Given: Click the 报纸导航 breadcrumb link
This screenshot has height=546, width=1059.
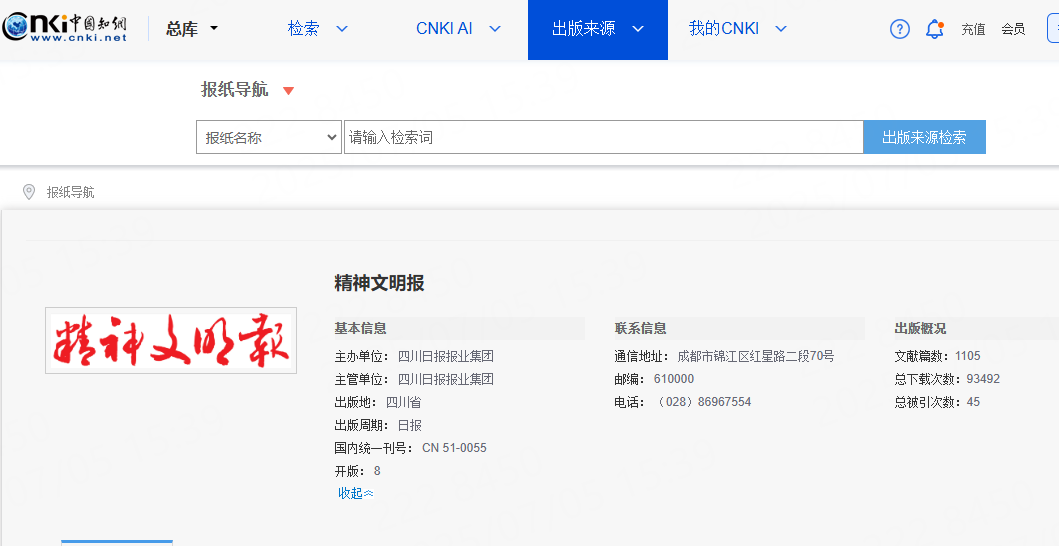Looking at the screenshot, I should [70, 192].
